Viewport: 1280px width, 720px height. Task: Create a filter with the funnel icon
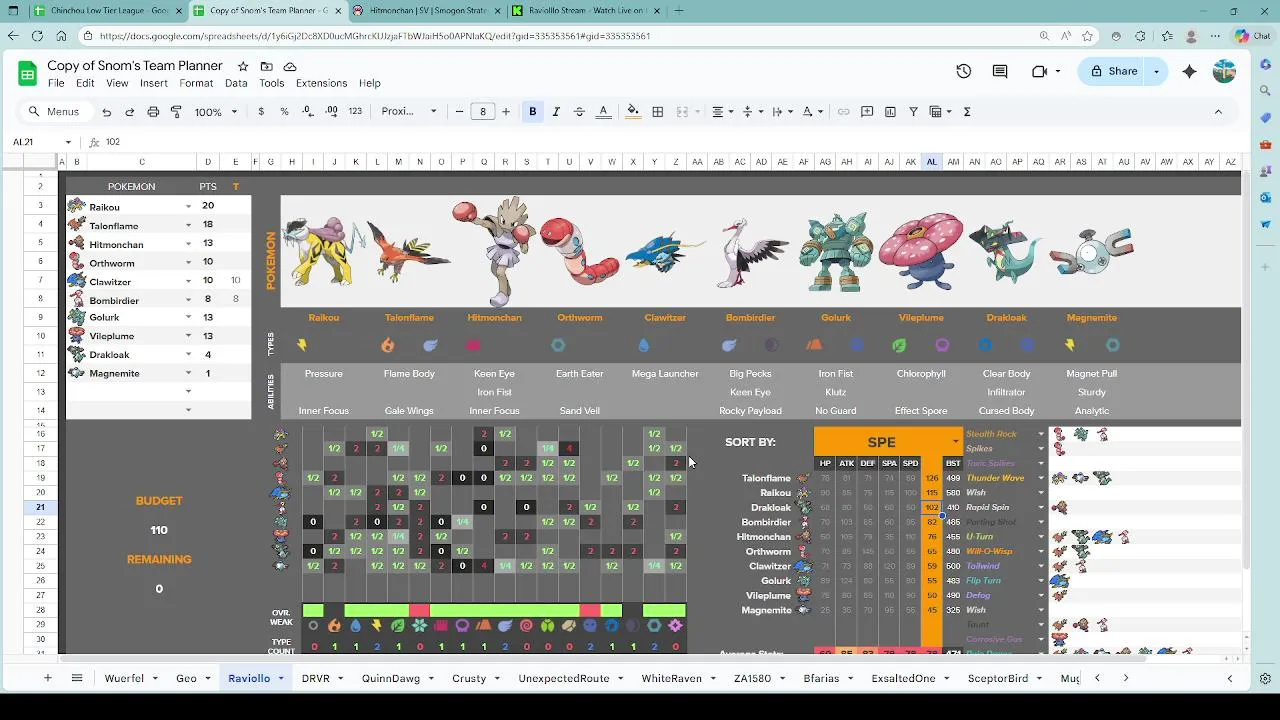913,112
